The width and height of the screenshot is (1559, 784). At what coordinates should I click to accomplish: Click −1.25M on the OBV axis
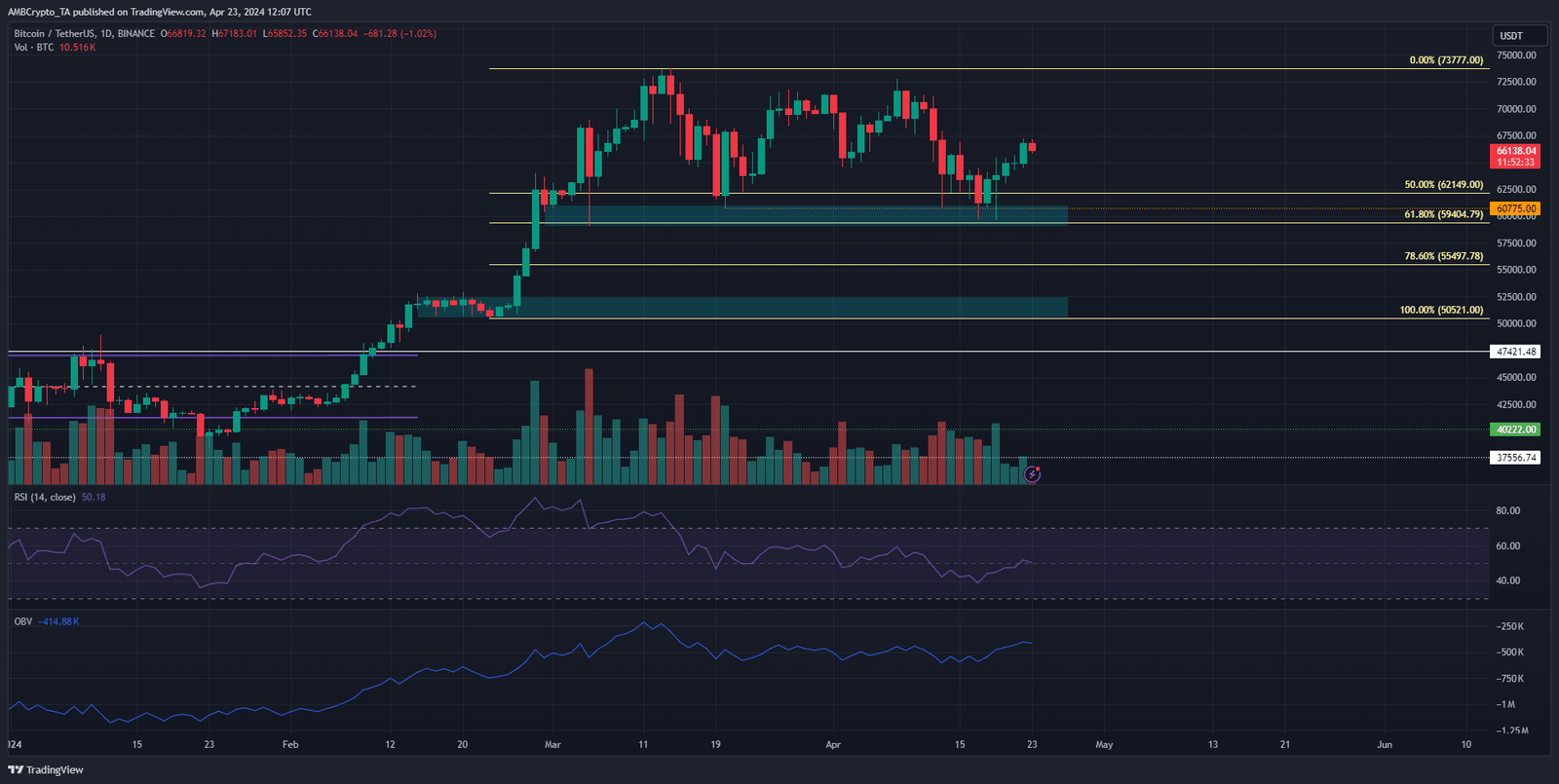point(1512,730)
